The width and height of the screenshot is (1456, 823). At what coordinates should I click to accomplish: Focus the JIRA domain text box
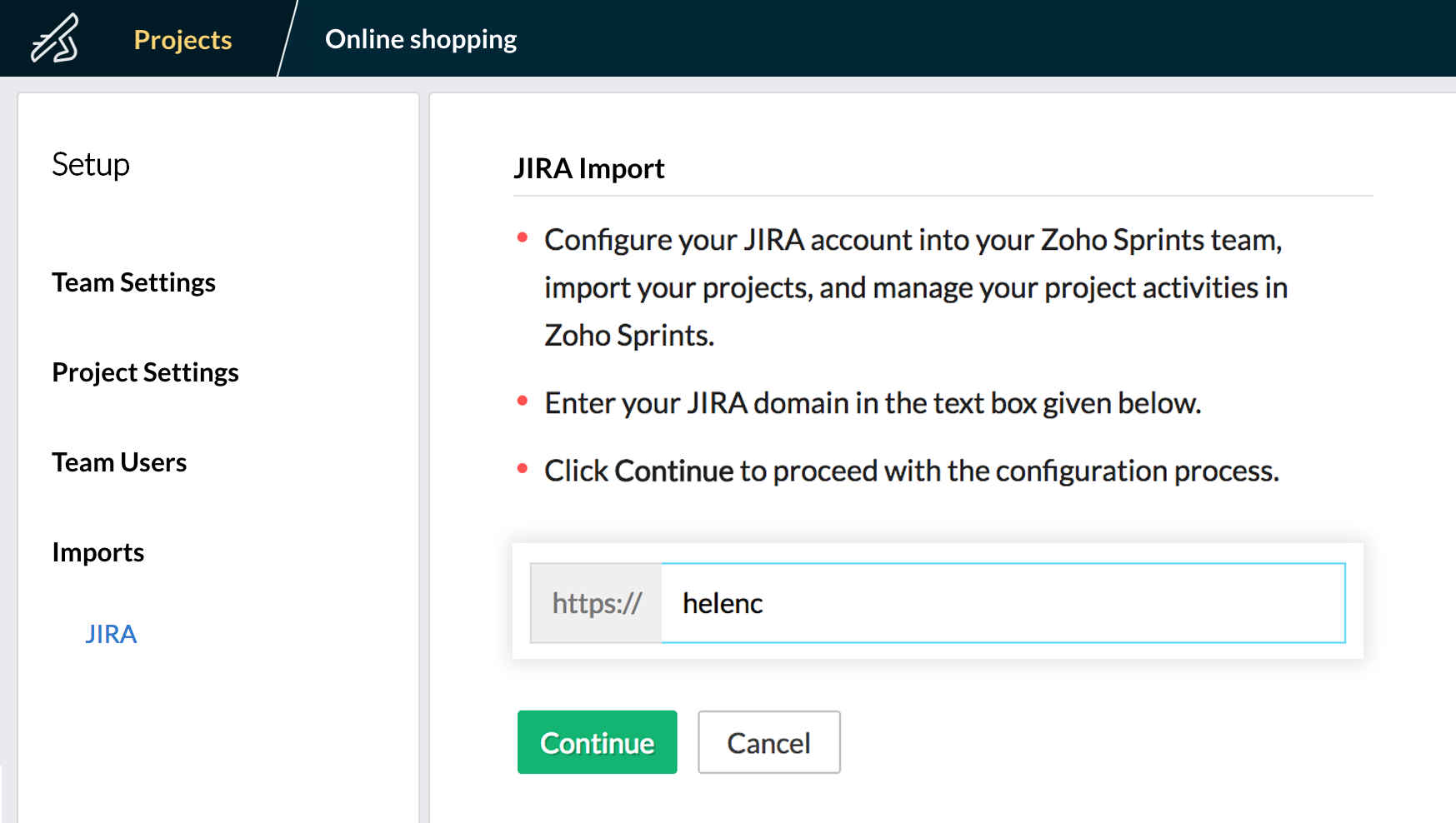[x=1002, y=603]
